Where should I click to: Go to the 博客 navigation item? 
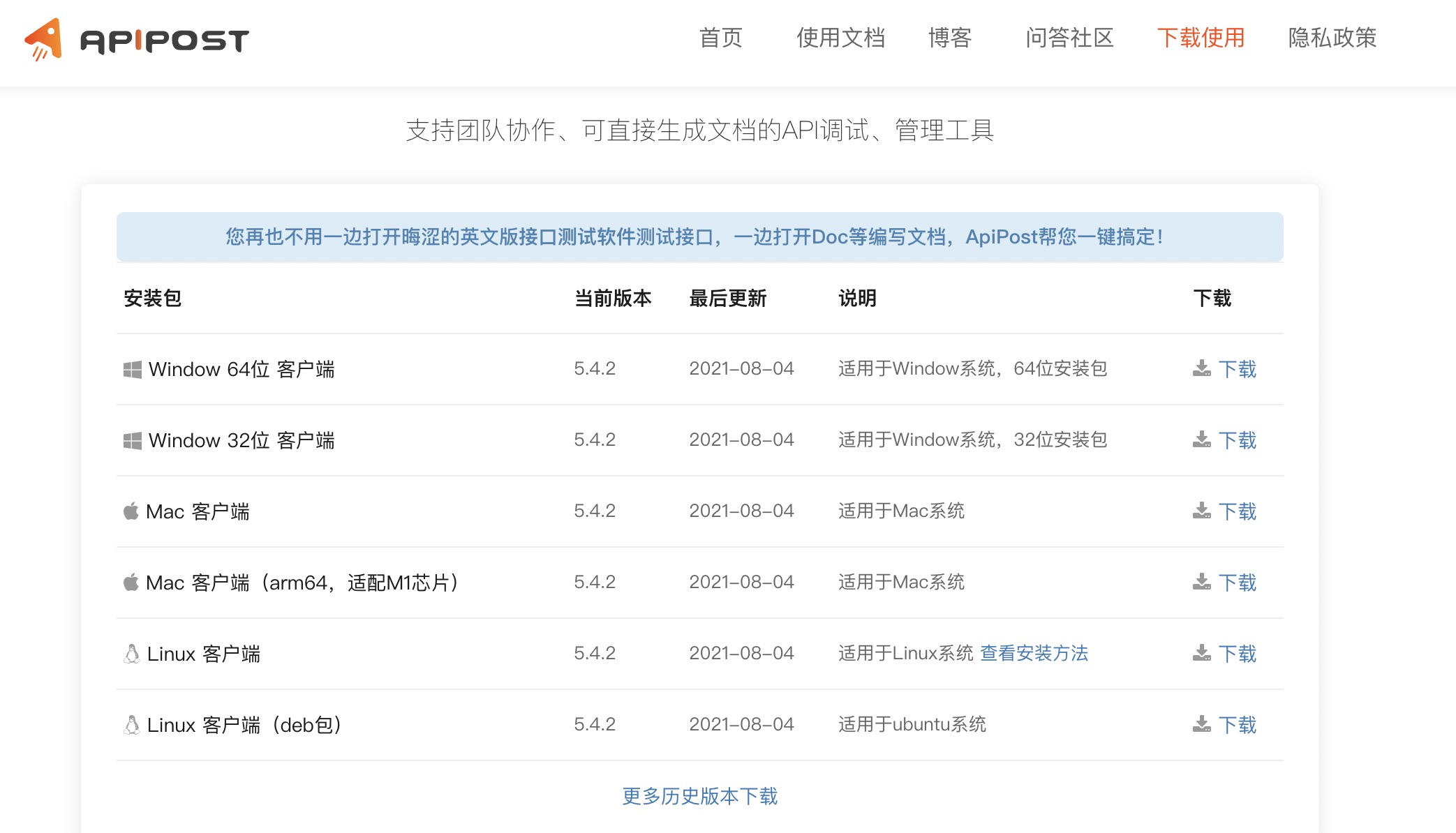(950, 38)
